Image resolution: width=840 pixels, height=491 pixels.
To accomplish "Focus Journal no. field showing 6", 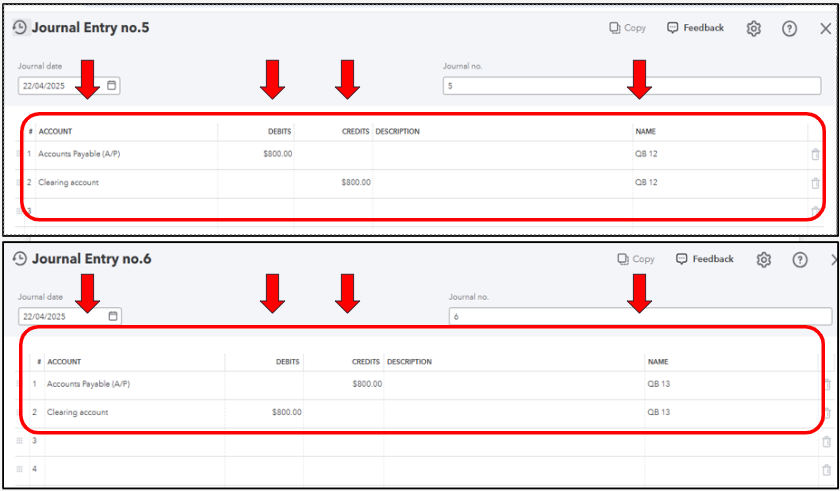I will [641, 316].
